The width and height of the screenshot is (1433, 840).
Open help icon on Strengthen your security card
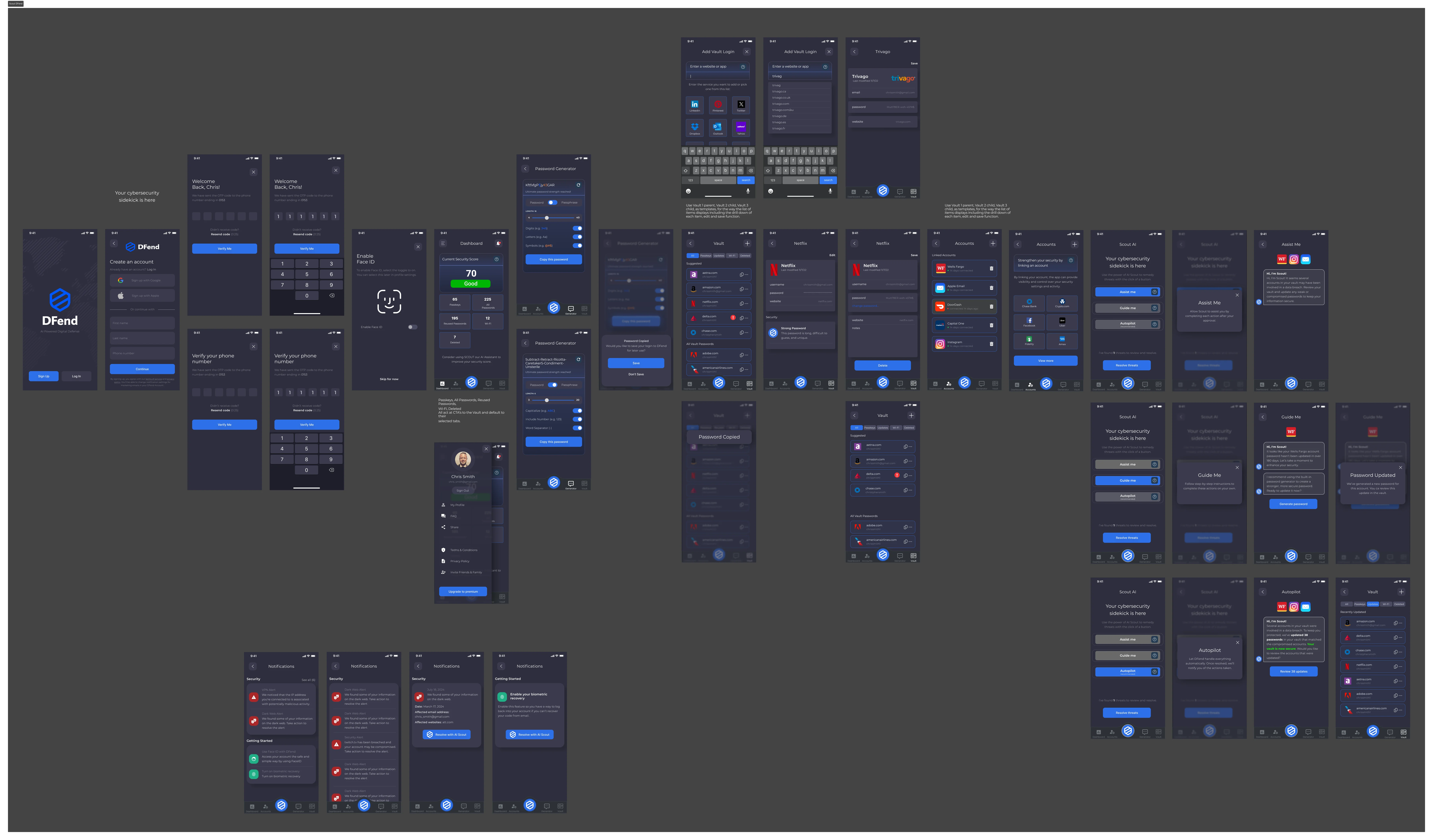1071,260
